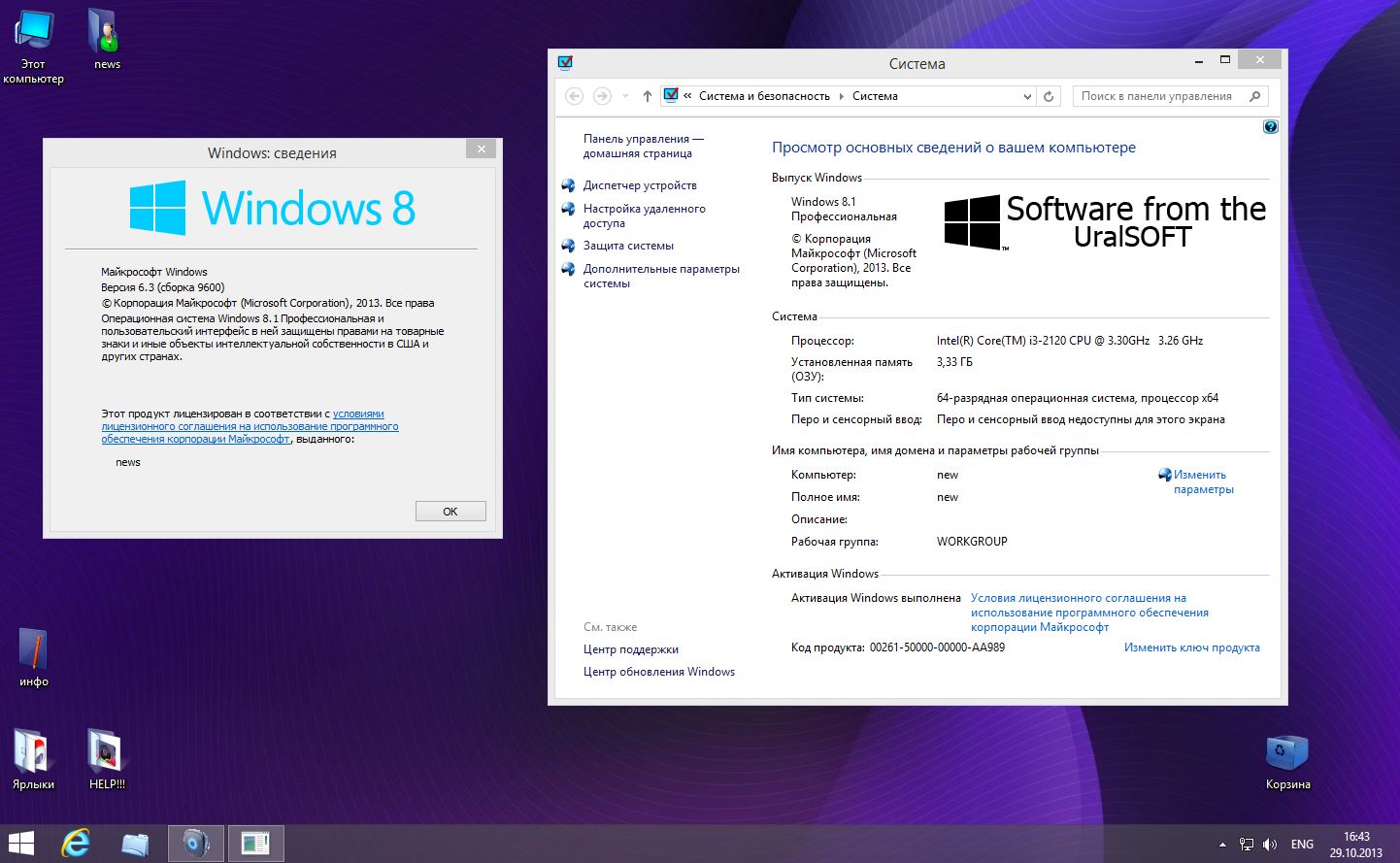The width and height of the screenshot is (1400, 863).
Task: Open the 'Ярлыки' desktop folder icon
Action: [x=33, y=759]
